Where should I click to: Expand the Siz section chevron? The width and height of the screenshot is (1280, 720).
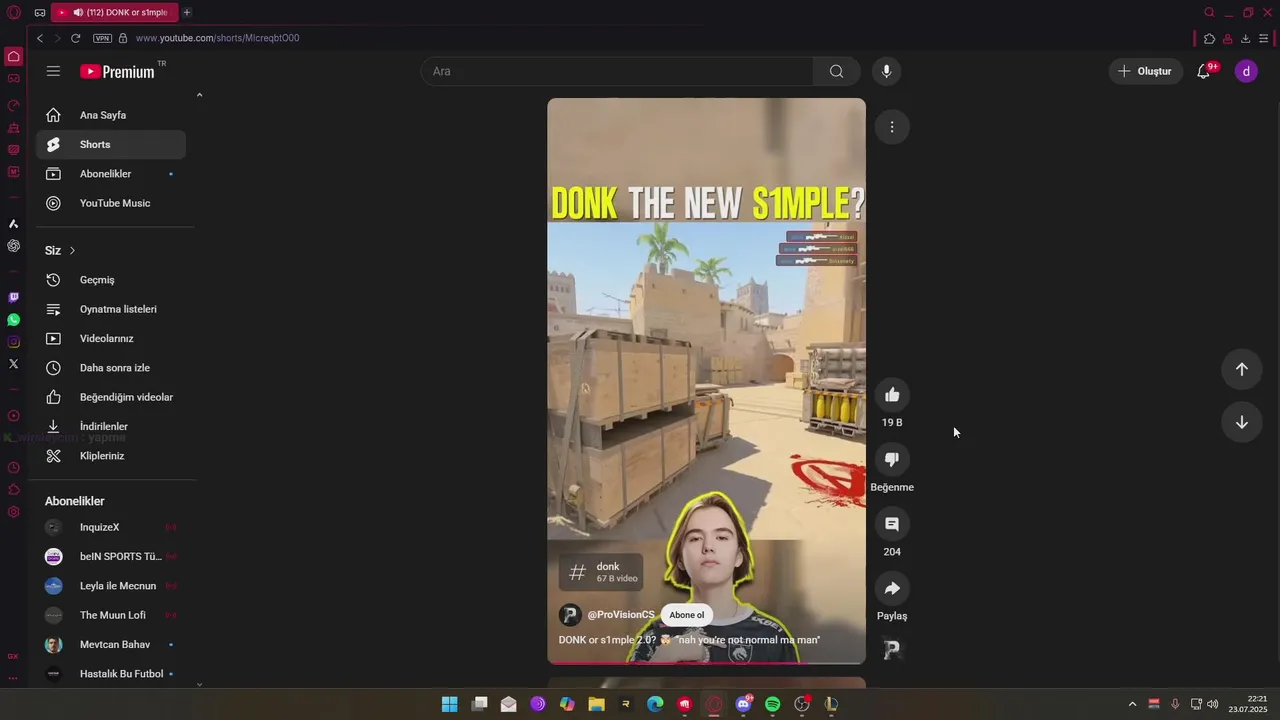tap(72, 250)
